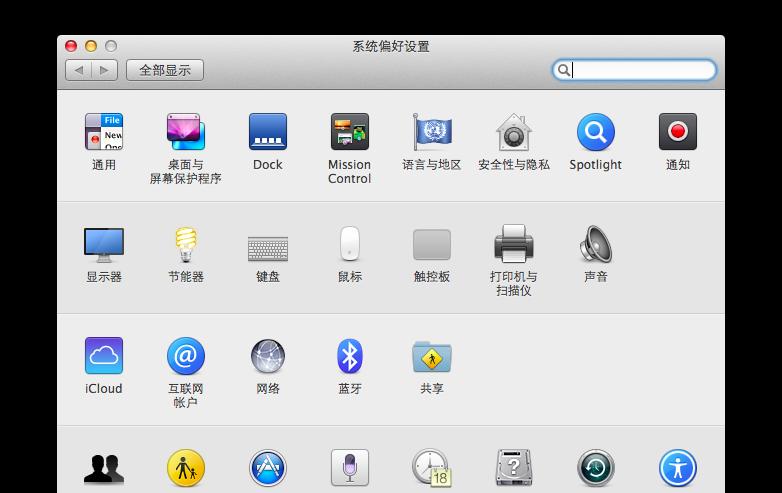Open the 通用 (General) preferences pane
The height and width of the screenshot is (493, 782).
click(x=104, y=132)
